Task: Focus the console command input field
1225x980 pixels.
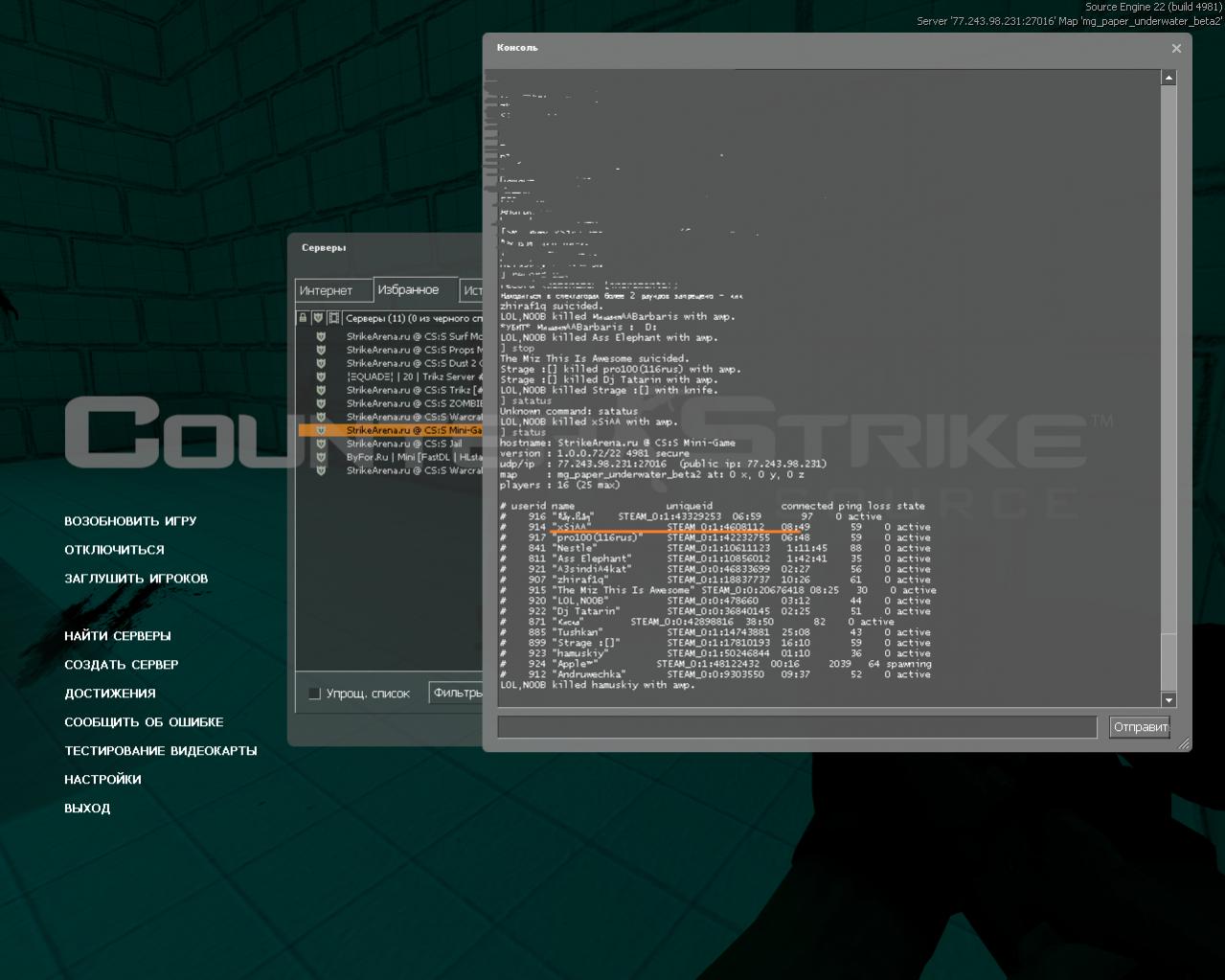Action: click(797, 727)
